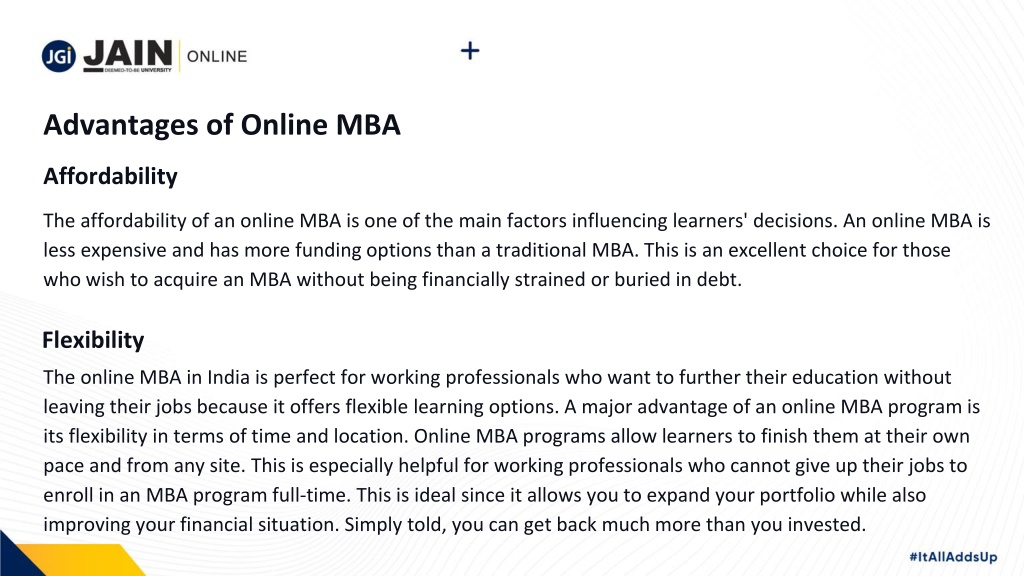Viewport: 1024px width, 576px height.
Task: Click the round JGI logo badge
Action: point(59,56)
